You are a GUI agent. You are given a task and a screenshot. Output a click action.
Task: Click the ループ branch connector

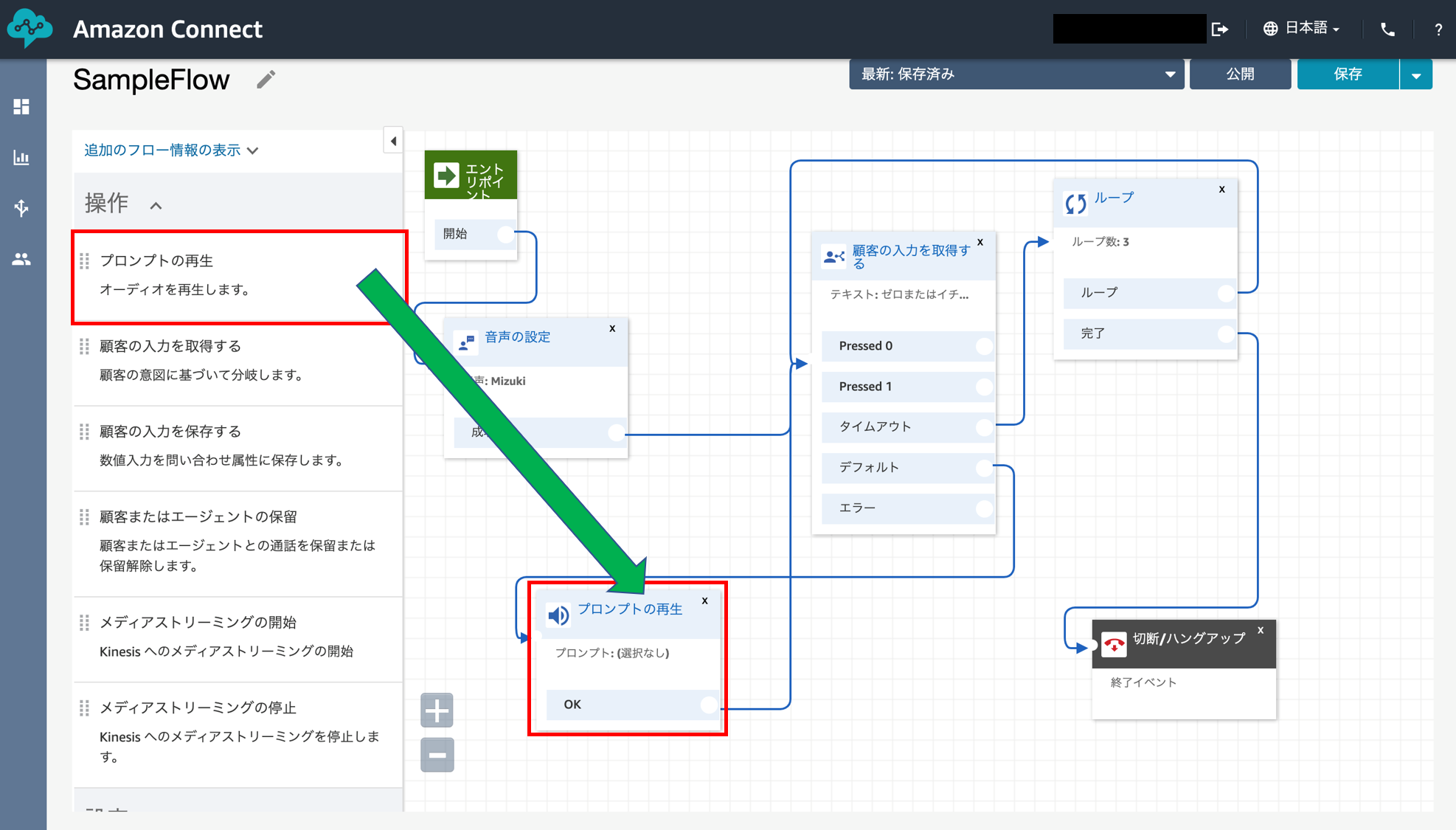[x=1226, y=293]
